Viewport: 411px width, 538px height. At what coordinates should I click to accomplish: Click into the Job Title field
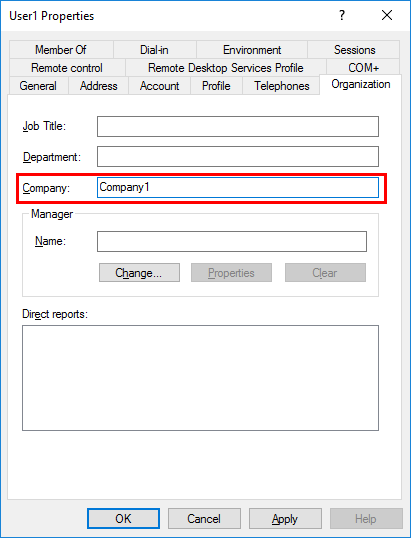click(x=238, y=126)
